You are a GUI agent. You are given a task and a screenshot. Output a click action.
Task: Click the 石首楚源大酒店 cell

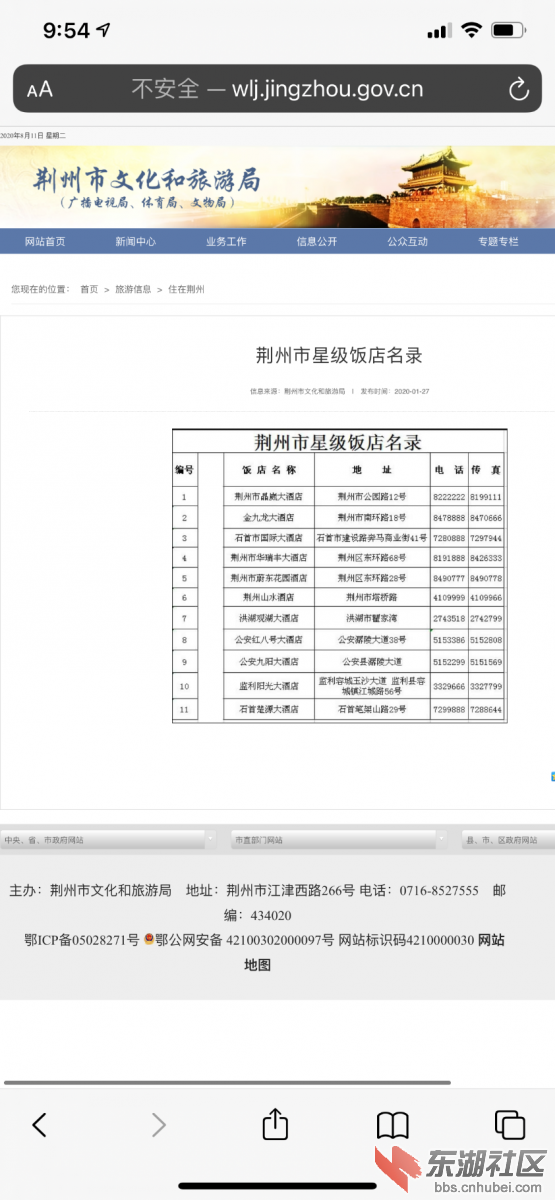point(268,709)
